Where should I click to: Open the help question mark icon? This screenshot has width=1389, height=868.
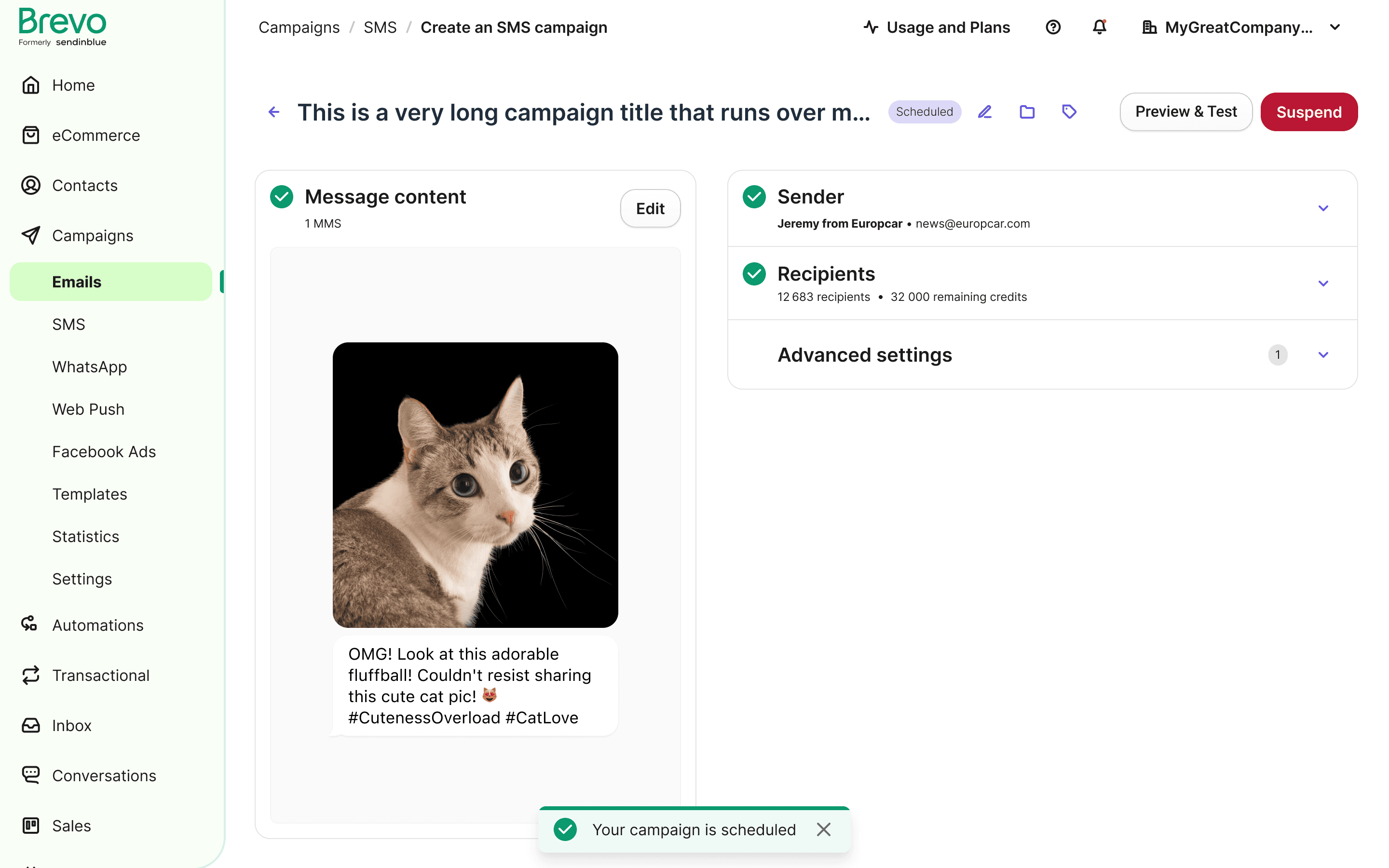pos(1053,27)
